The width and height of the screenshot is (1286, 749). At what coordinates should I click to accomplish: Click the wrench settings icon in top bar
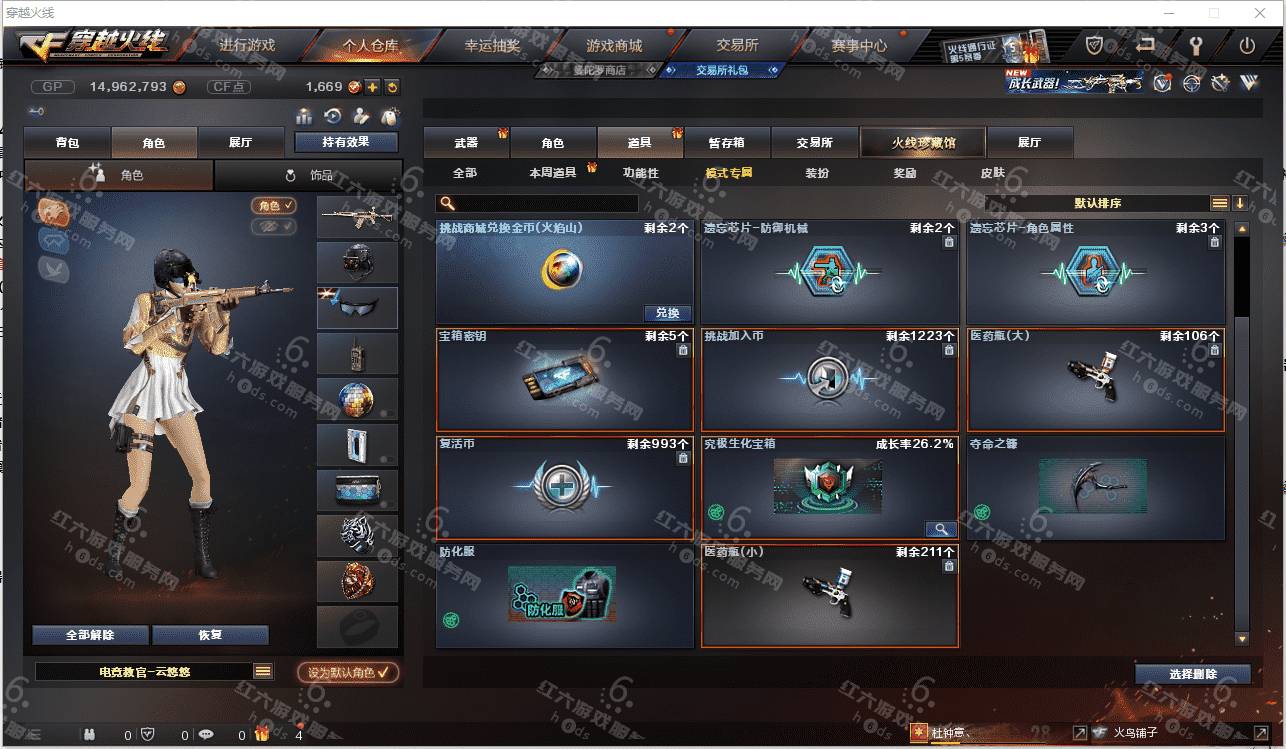tap(1196, 45)
